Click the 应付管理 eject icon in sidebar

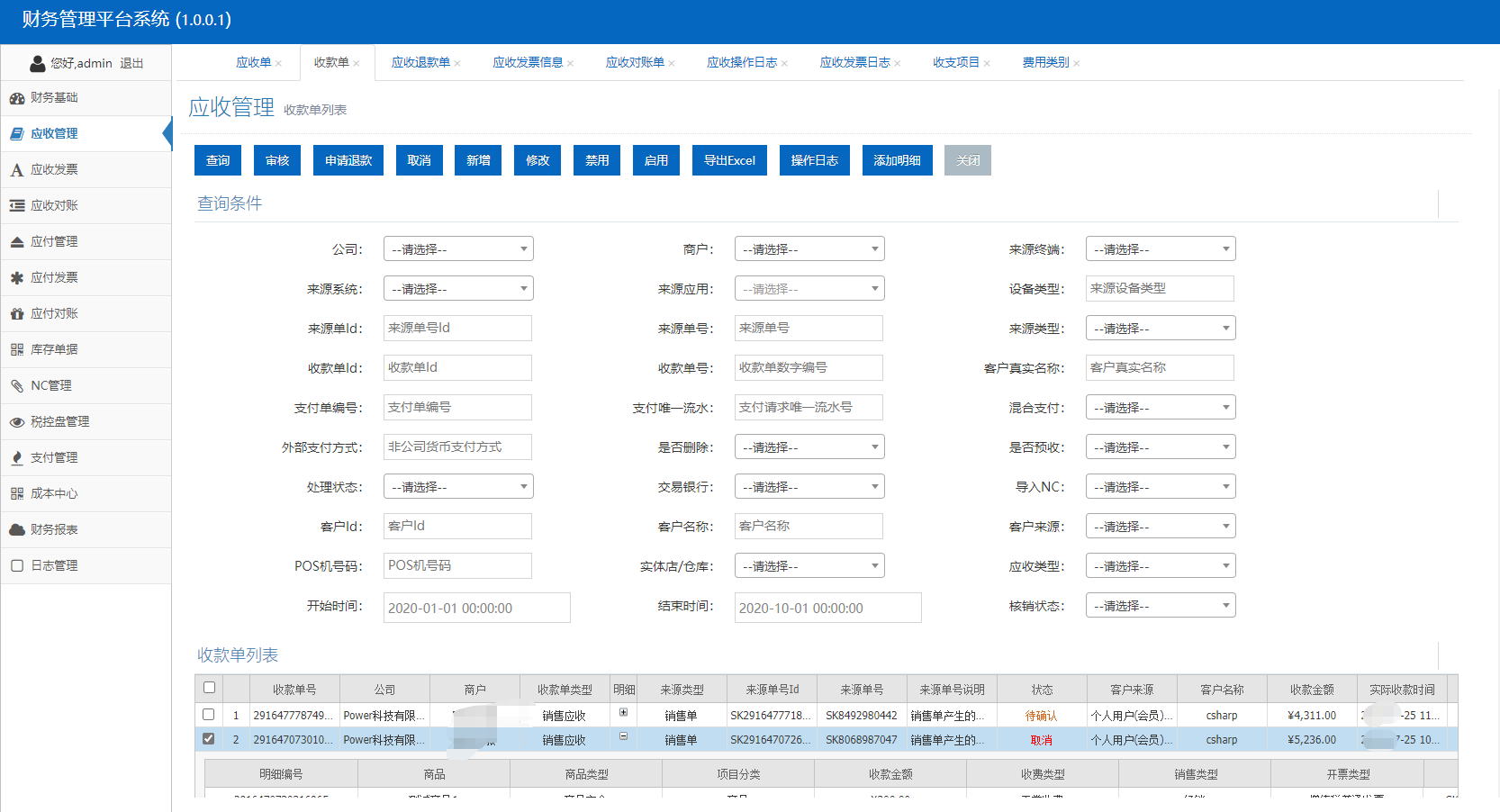pyautogui.click(x=16, y=242)
